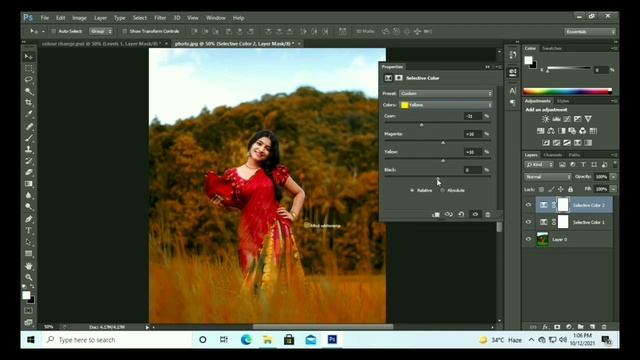640x360 pixels.
Task: Lock all on the selected layer
Action: [x=571, y=189]
